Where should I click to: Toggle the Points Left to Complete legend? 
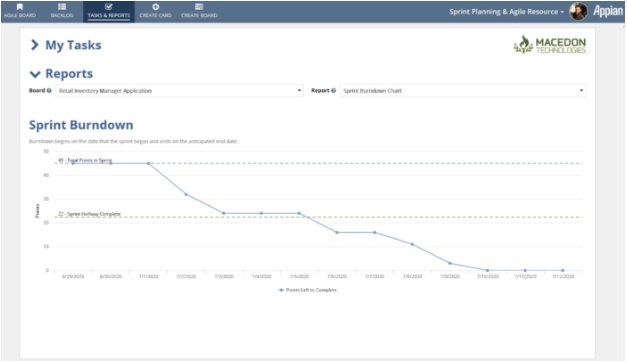pos(308,290)
